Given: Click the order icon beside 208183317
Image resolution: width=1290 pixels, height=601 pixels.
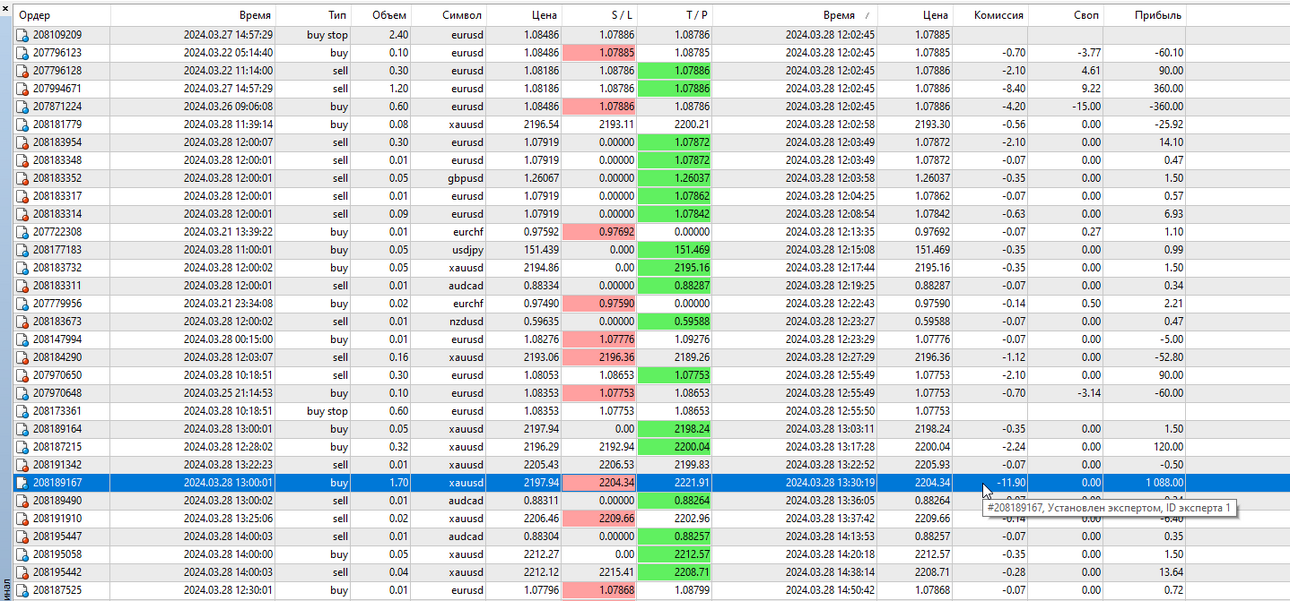Looking at the screenshot, I should coord(23,197).
